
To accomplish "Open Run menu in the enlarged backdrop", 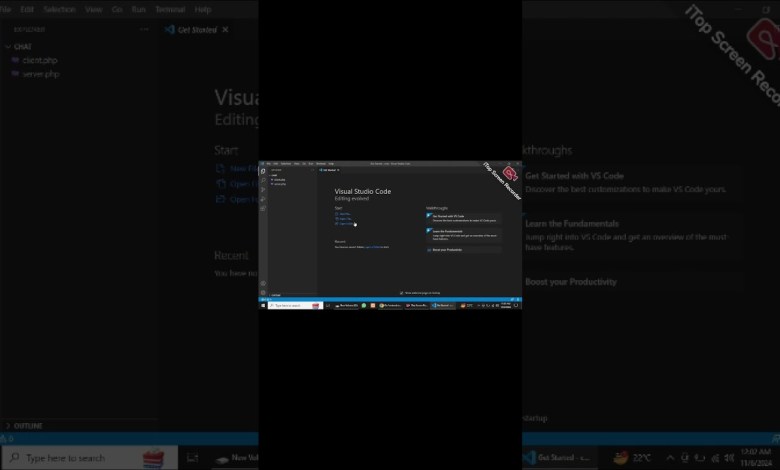I will tap(138, 9).
